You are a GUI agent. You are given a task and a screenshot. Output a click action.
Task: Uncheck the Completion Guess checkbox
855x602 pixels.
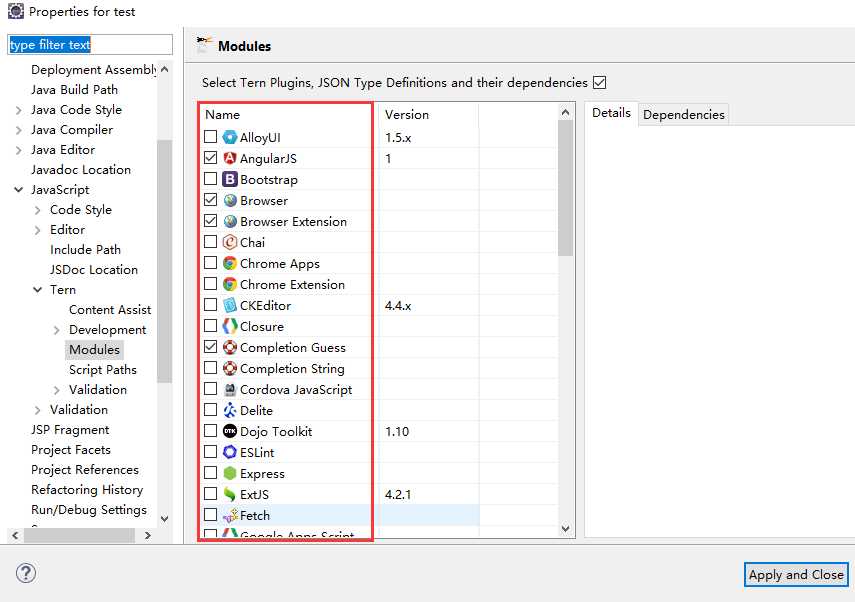[210, 346]
